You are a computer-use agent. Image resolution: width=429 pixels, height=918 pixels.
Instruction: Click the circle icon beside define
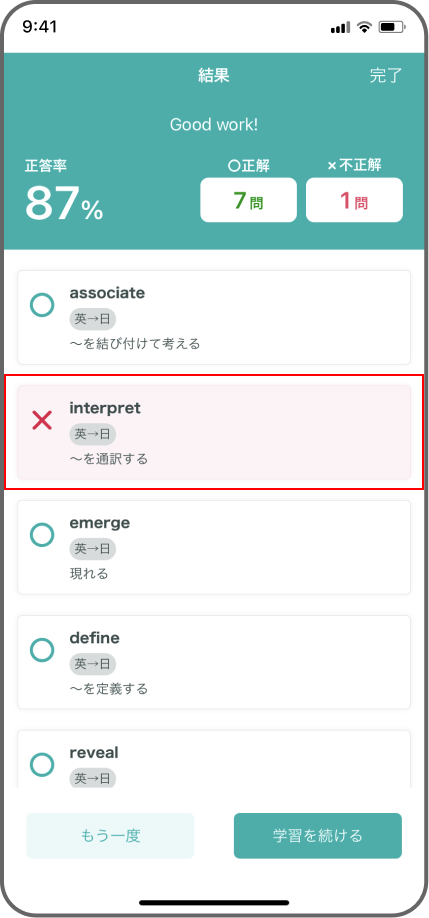tap(42, 649)
